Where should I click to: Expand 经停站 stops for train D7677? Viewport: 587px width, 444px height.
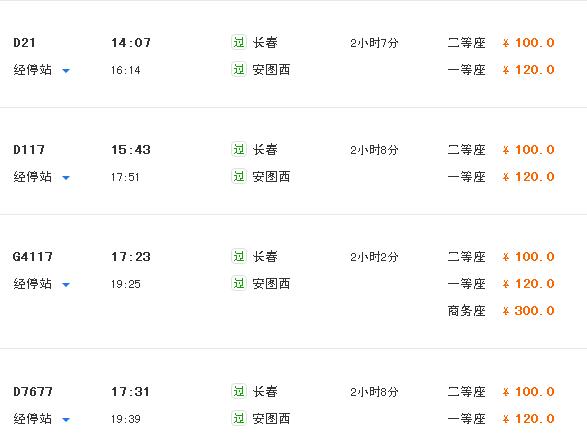[42, 419]
